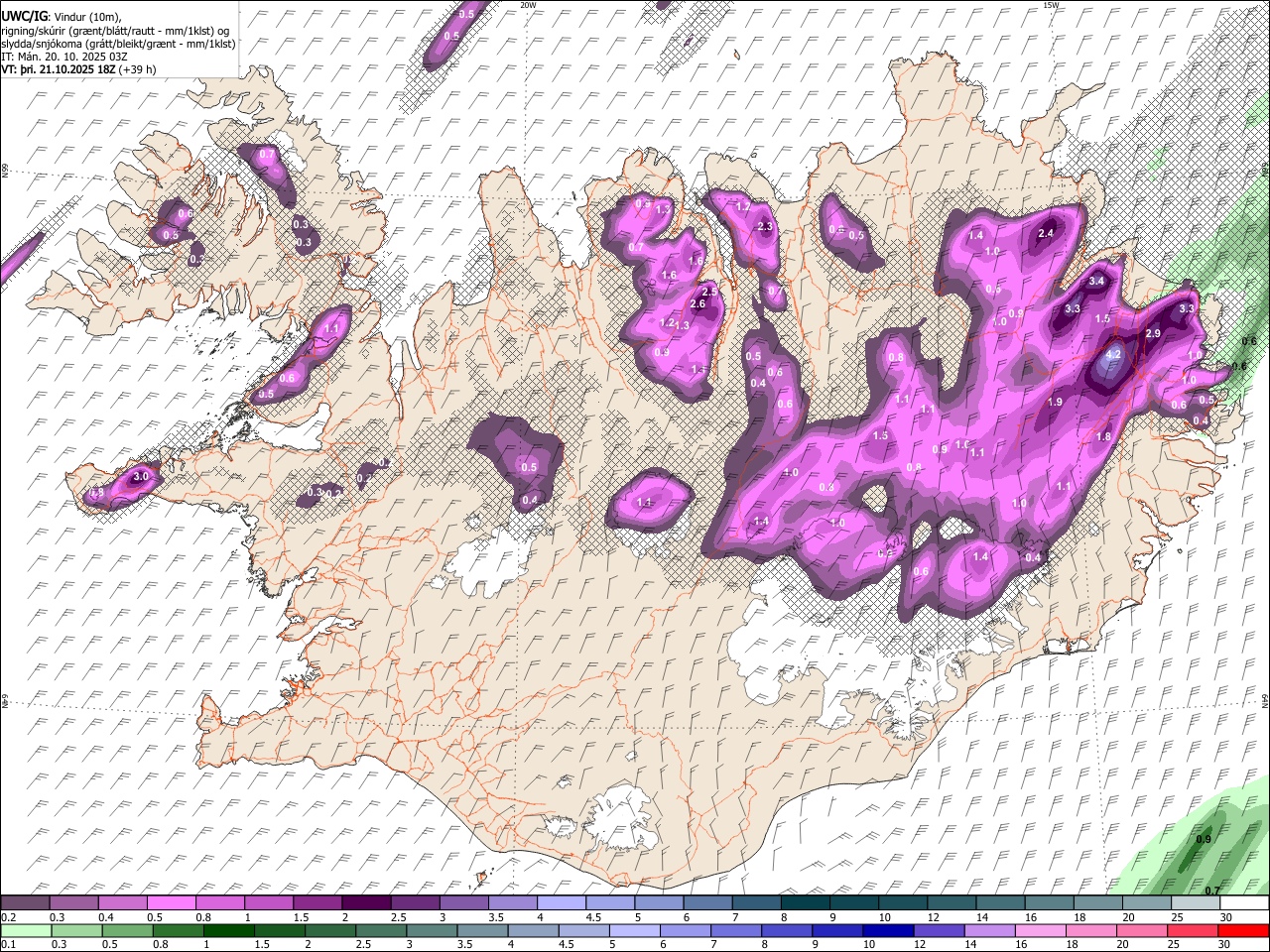Click the title text 'UWC/IG: Vindur (10m)'
The width and height of the screenshot is (1270, 952).
click(62, 17)
